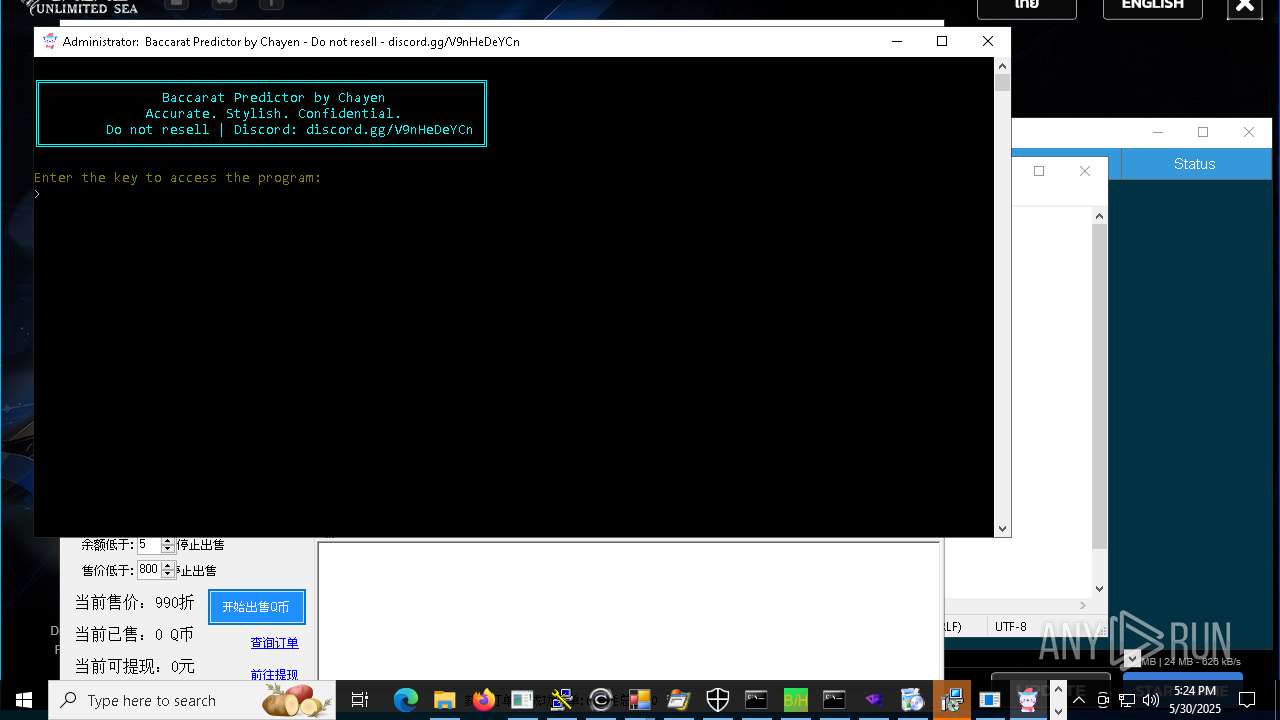
Task: Click 开始出售Q币 button
Action: (x=256, y=607)
